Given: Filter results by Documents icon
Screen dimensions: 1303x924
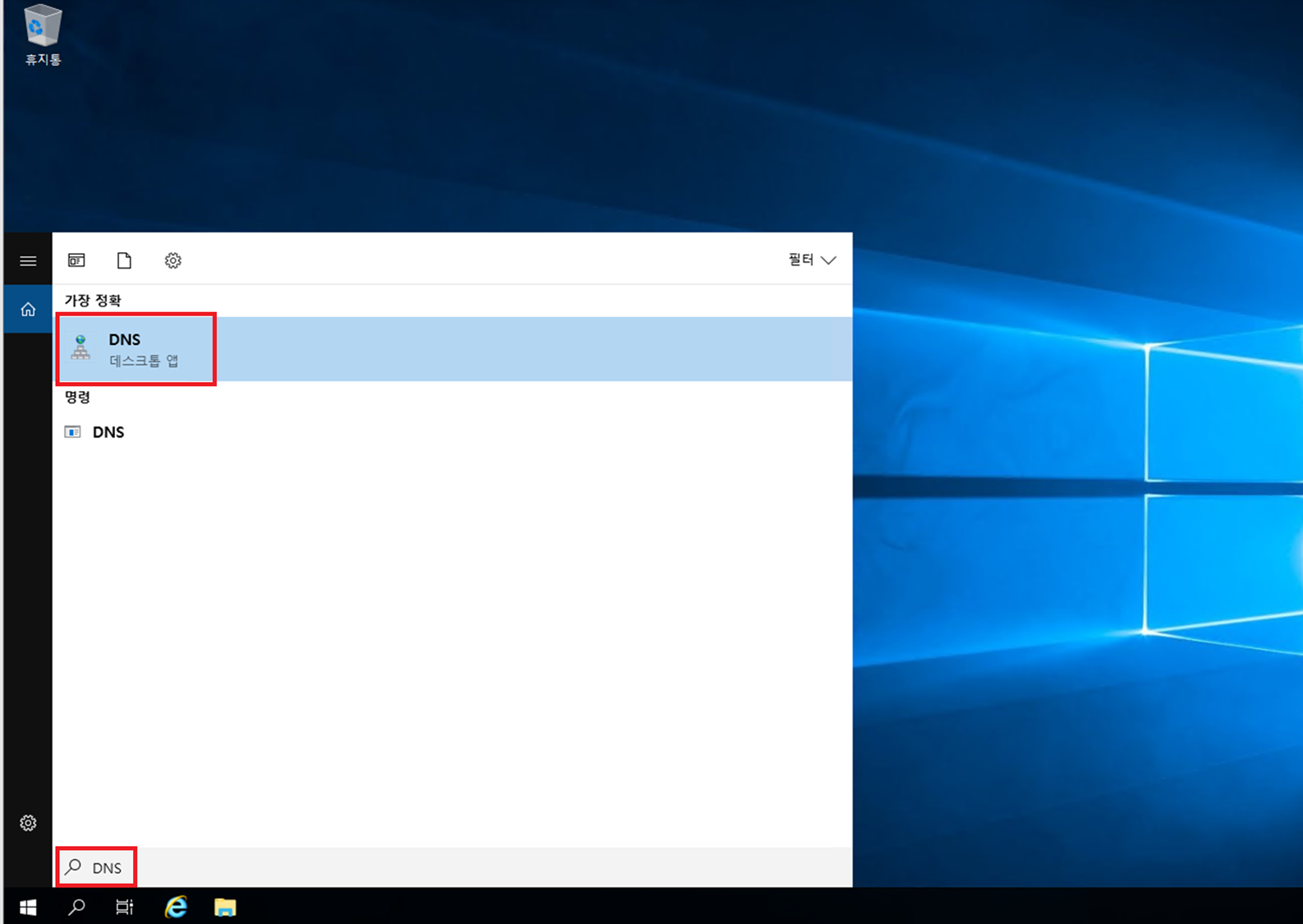Looking at the screenshot, I should click(124, 260).
